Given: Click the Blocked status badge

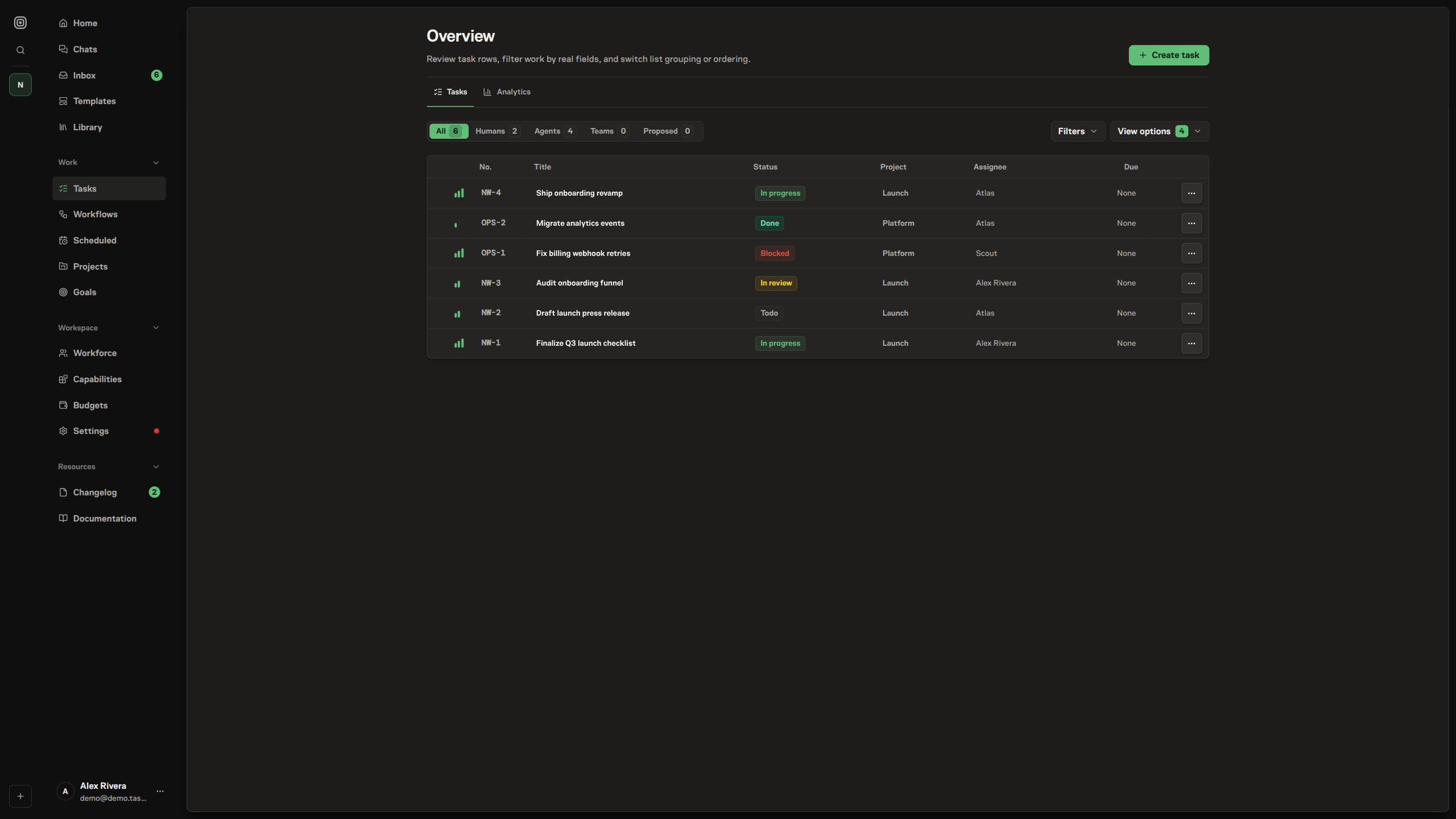Looking at the screenshot, I should click(x=775, y=253).
